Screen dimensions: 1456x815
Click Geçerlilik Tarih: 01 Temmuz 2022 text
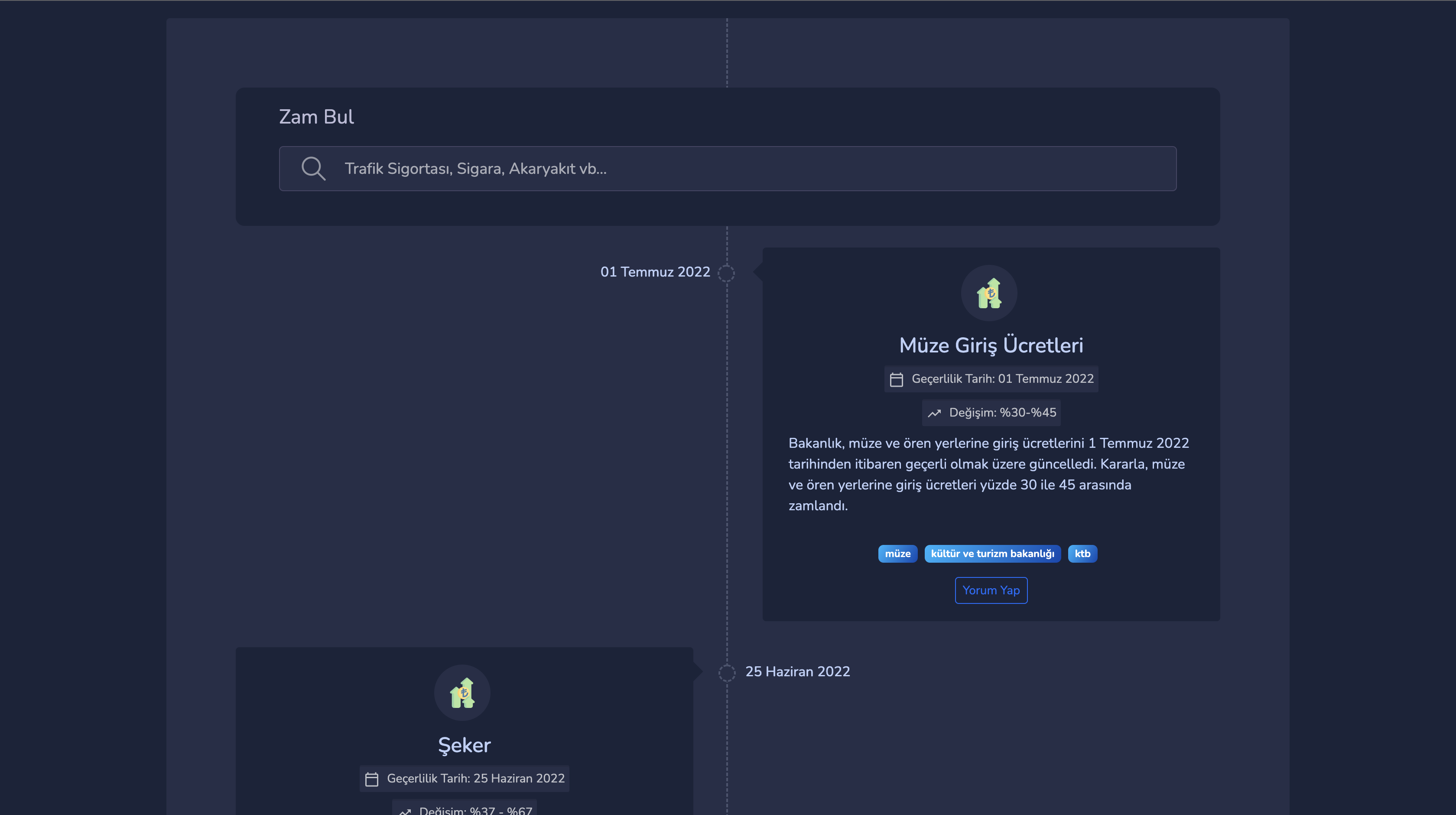click(1003, 378)
